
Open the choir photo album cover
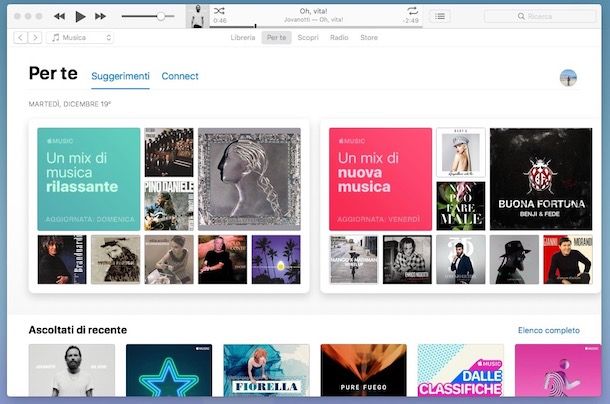(x=169, y=153)
